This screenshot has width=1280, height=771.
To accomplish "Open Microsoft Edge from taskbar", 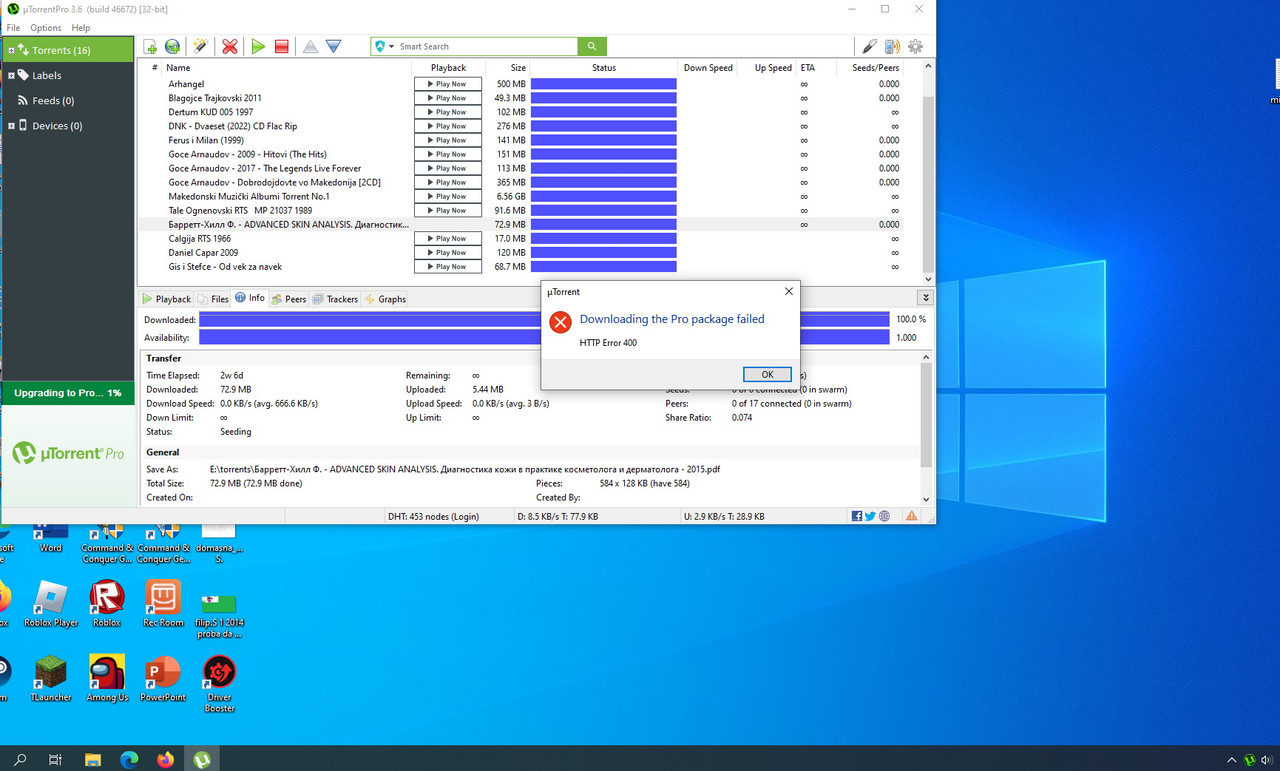I will 129,759.
